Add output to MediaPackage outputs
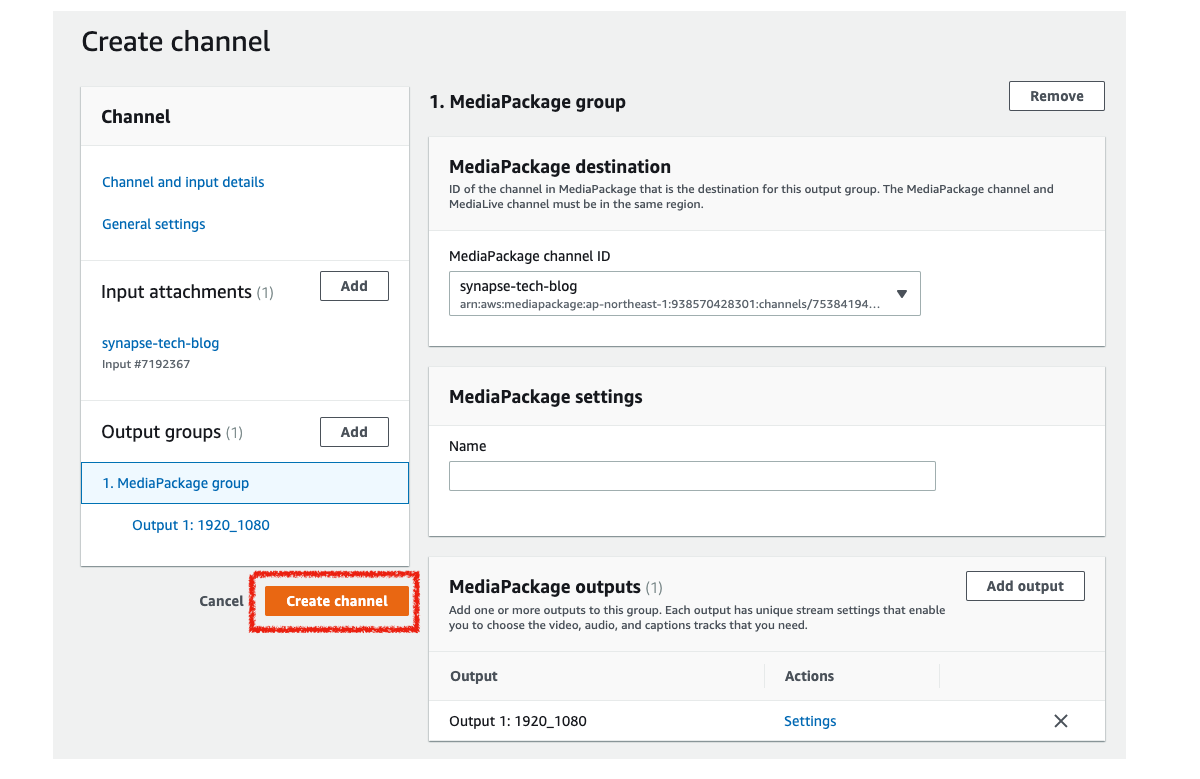 pos(1025,586)
